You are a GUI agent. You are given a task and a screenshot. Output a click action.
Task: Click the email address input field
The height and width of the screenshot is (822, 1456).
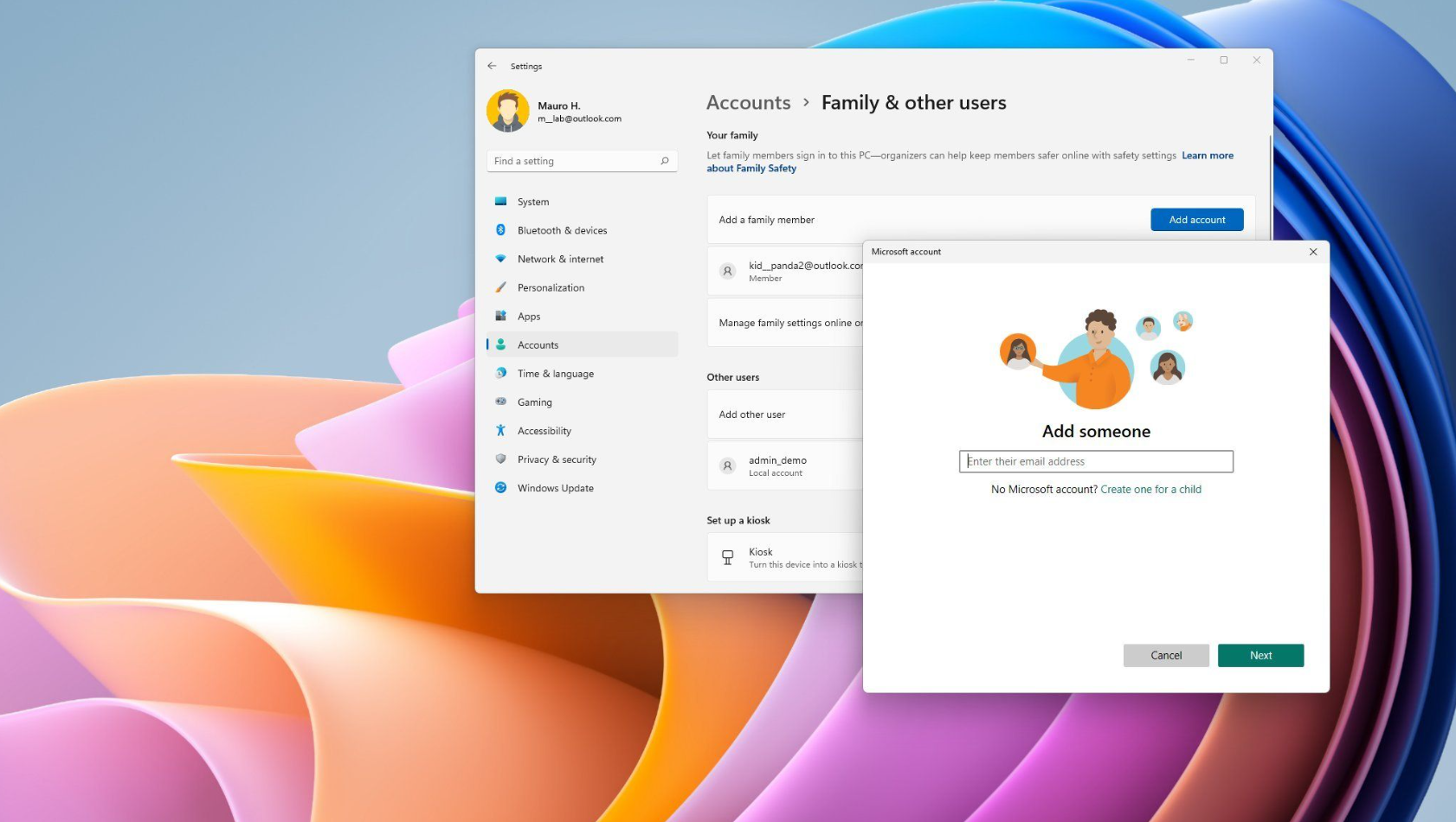click(x=1095, y=462)
